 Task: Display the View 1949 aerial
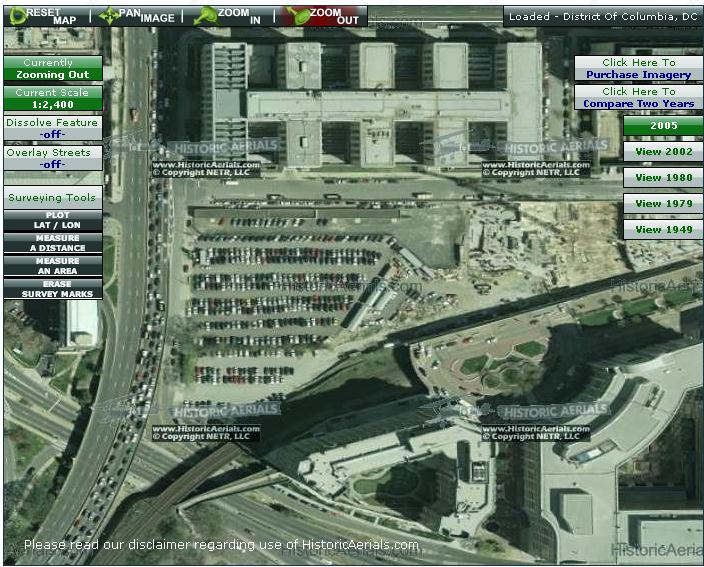tap(663, 230)
